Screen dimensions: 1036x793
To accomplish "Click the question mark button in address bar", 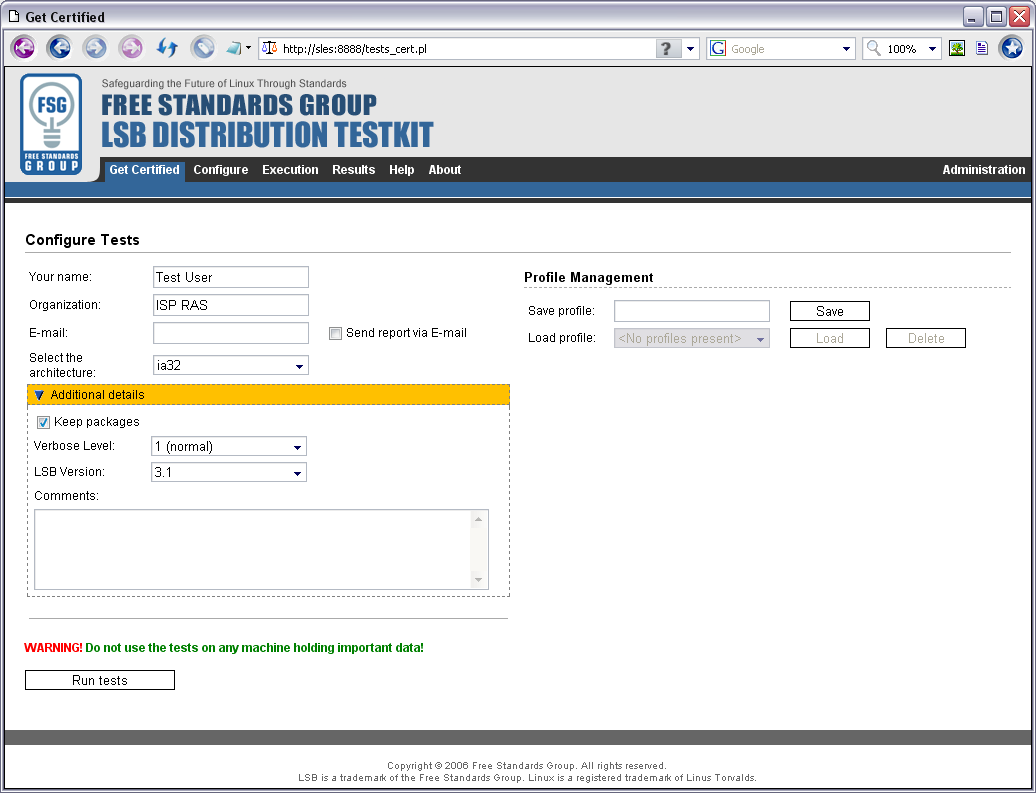I will click(x=667, y=48).
